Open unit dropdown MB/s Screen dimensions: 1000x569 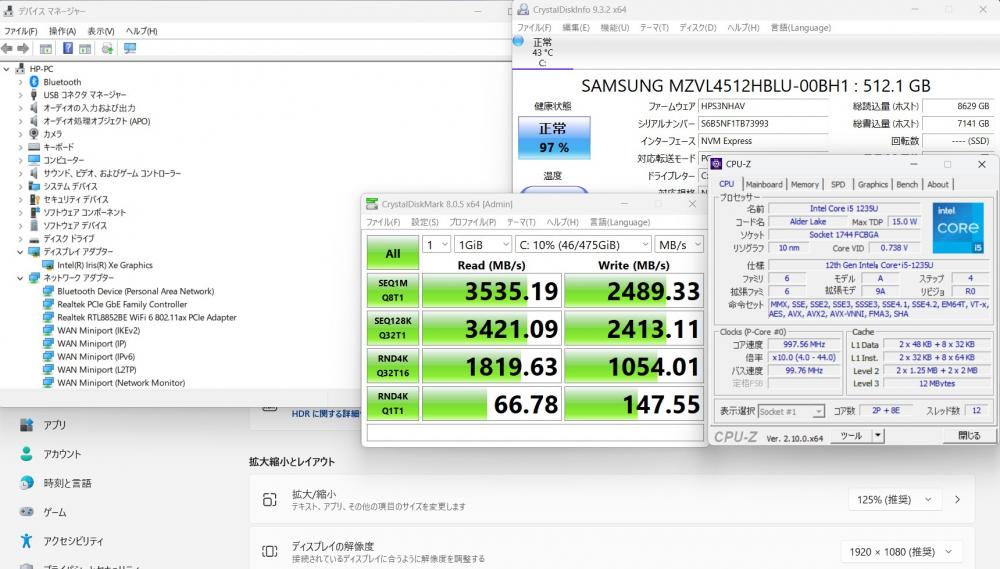[x=679, y=245]
